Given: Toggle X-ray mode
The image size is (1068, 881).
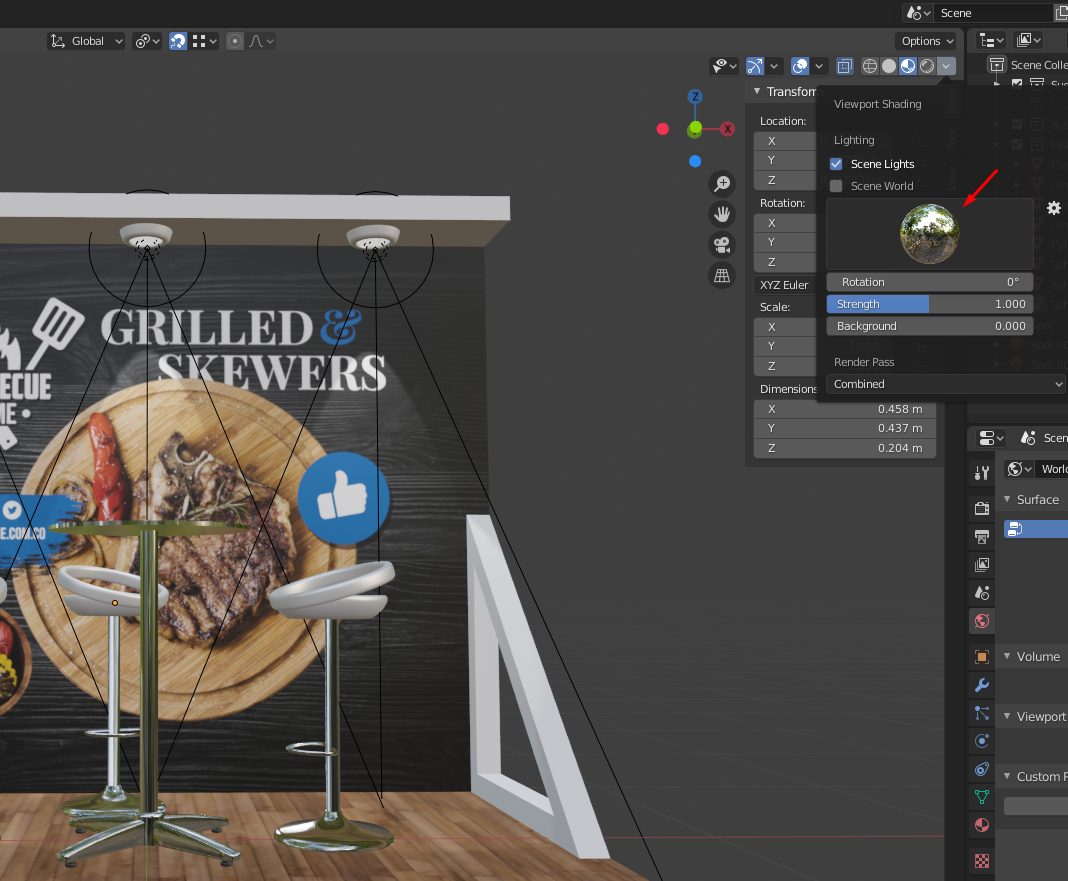Looking at the screenshot, I should (845, 66).
